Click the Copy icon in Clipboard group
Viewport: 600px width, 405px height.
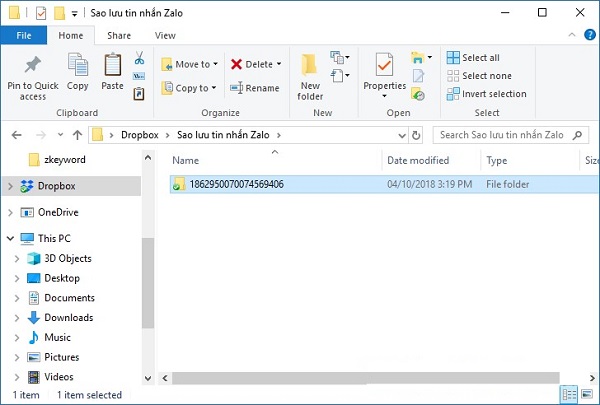[x=77, y=68]
